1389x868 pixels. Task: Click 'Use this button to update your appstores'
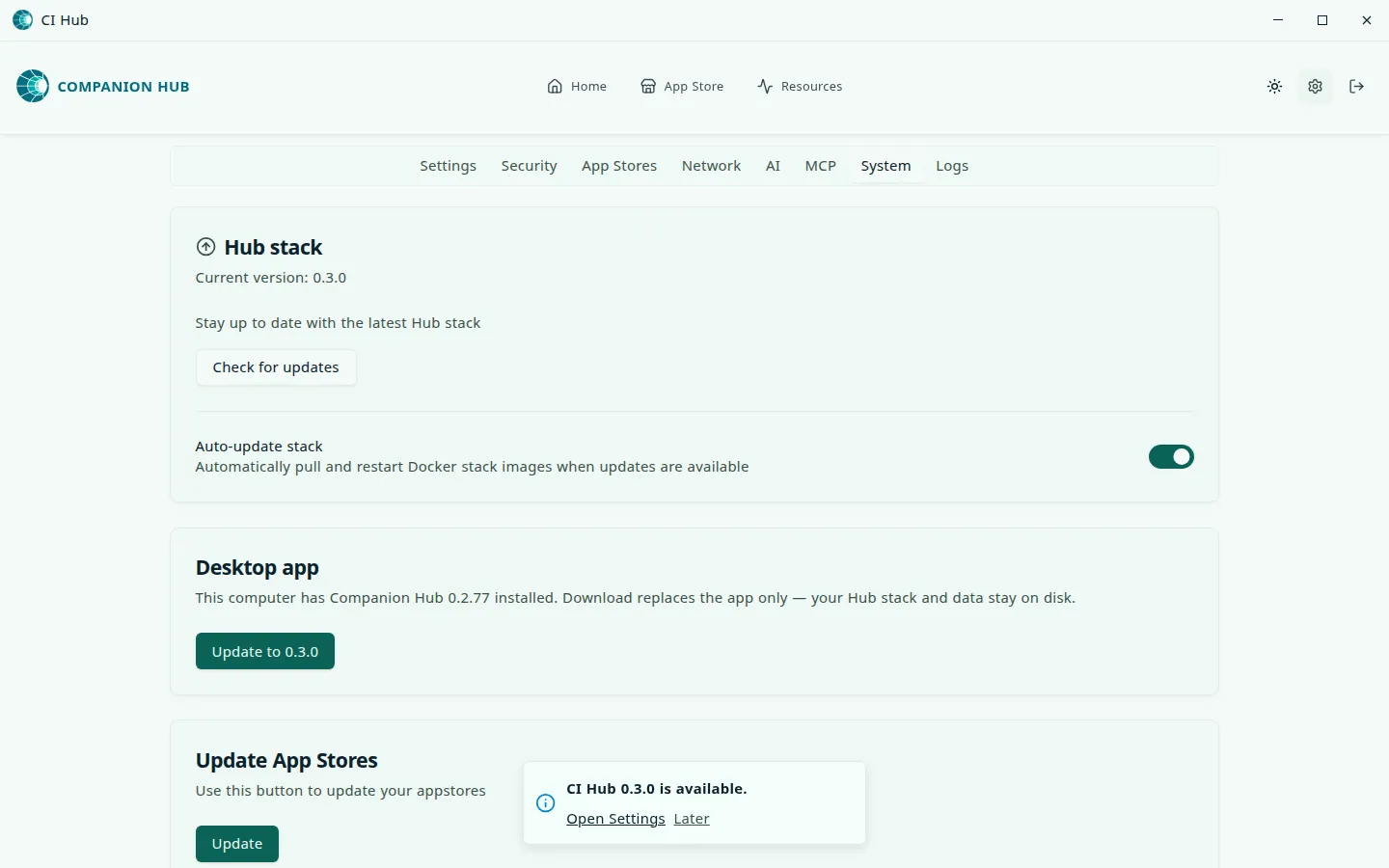pyautogui.click(x=340, y=791)
